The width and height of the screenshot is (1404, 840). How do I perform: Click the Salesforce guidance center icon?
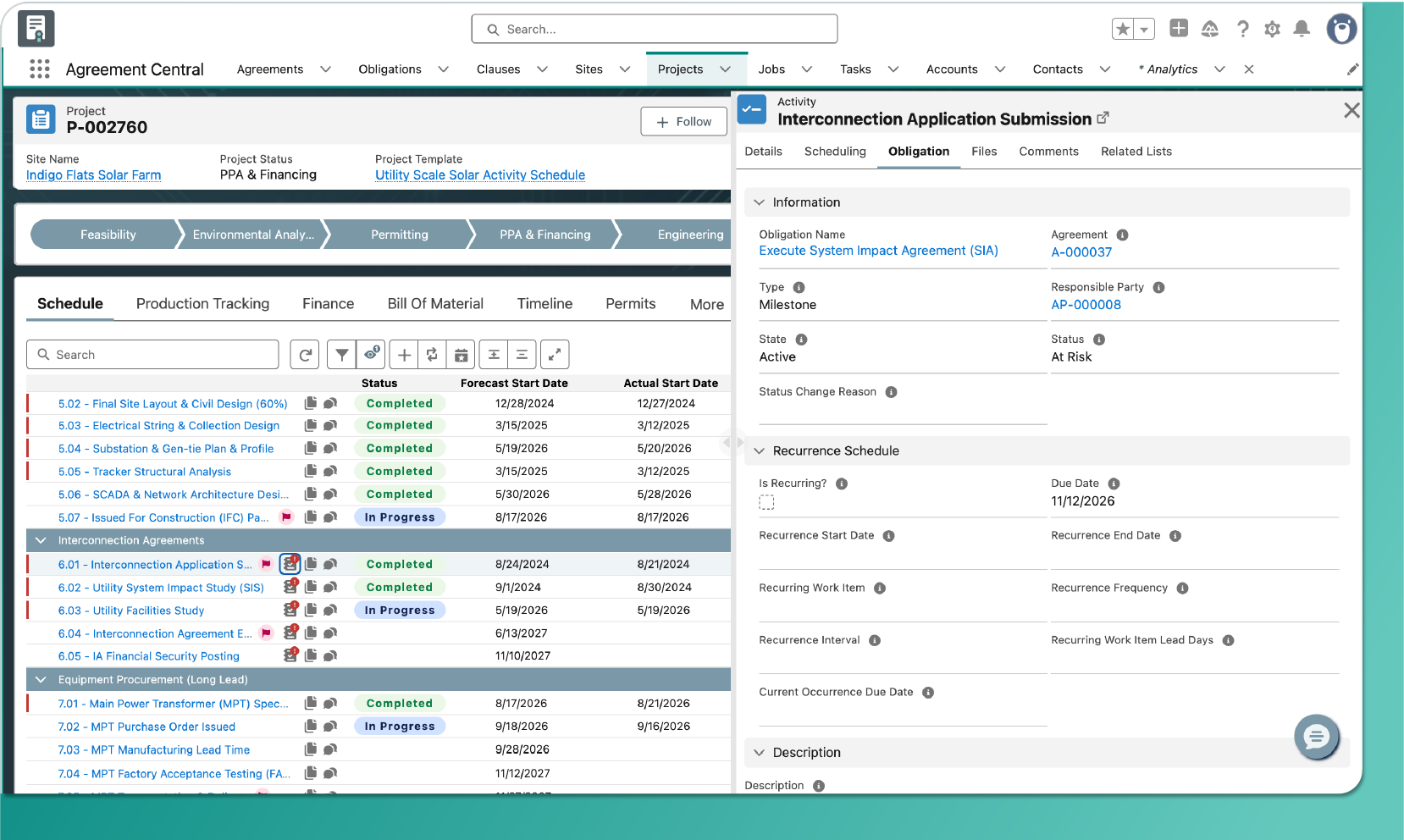[1210, 29]
